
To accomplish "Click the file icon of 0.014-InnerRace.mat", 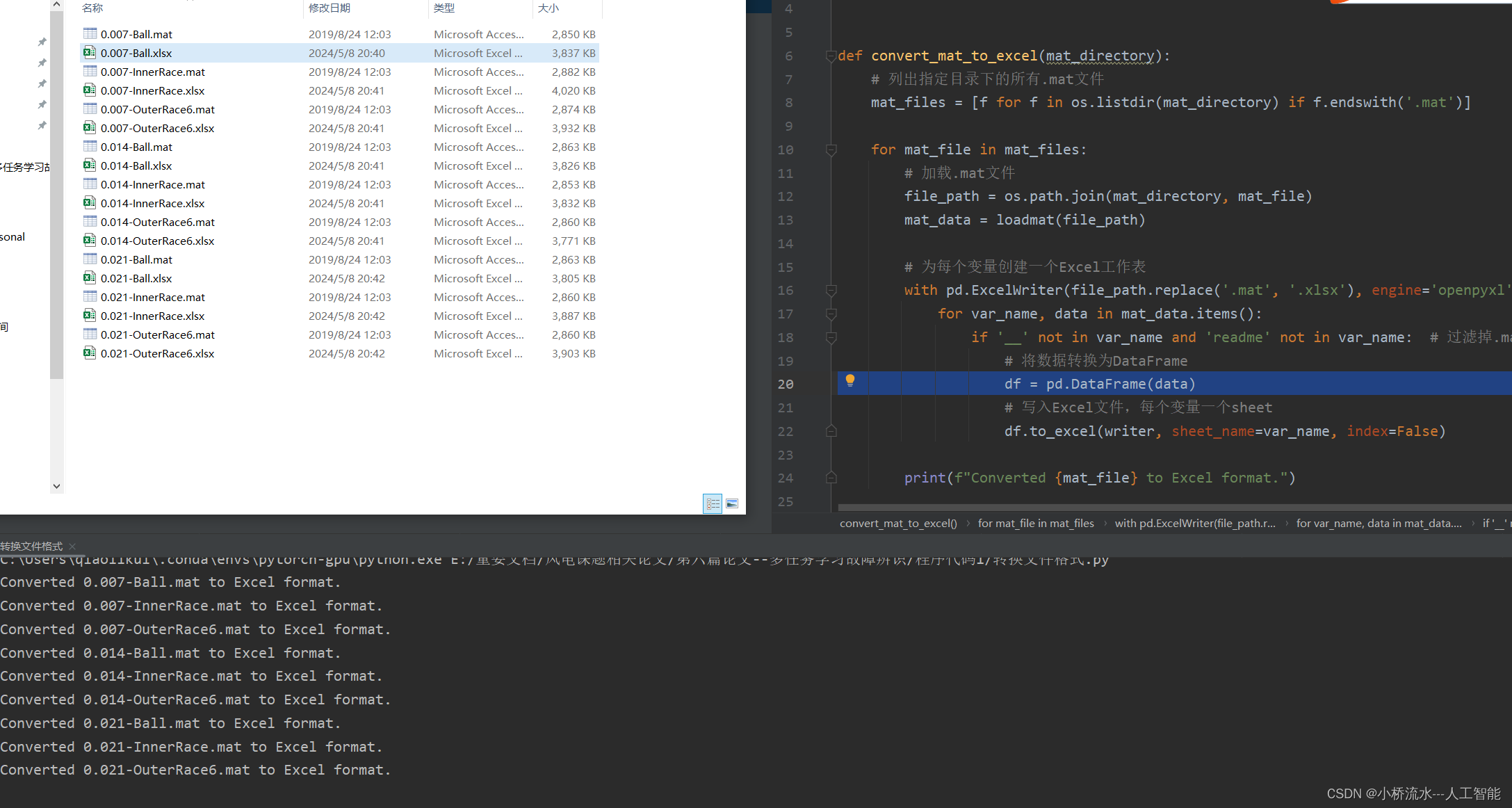I will click(x=90, y=184).
